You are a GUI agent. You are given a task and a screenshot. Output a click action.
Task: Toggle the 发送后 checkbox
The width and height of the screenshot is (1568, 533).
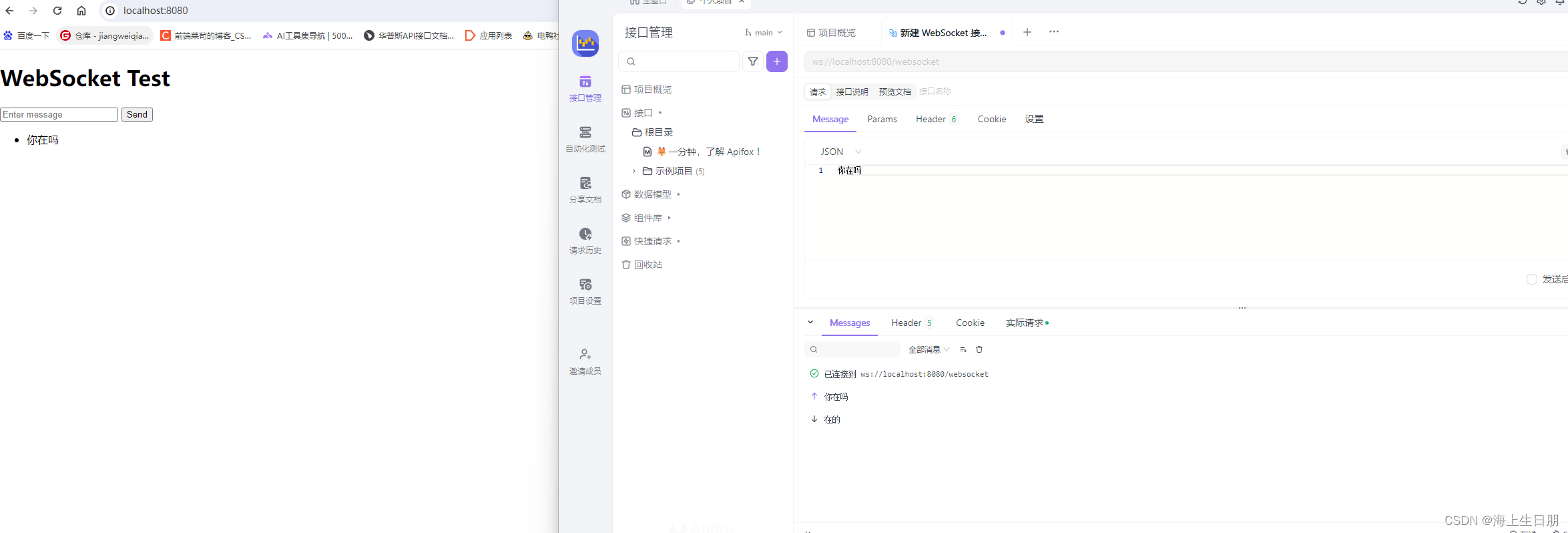coord(1532,279)
